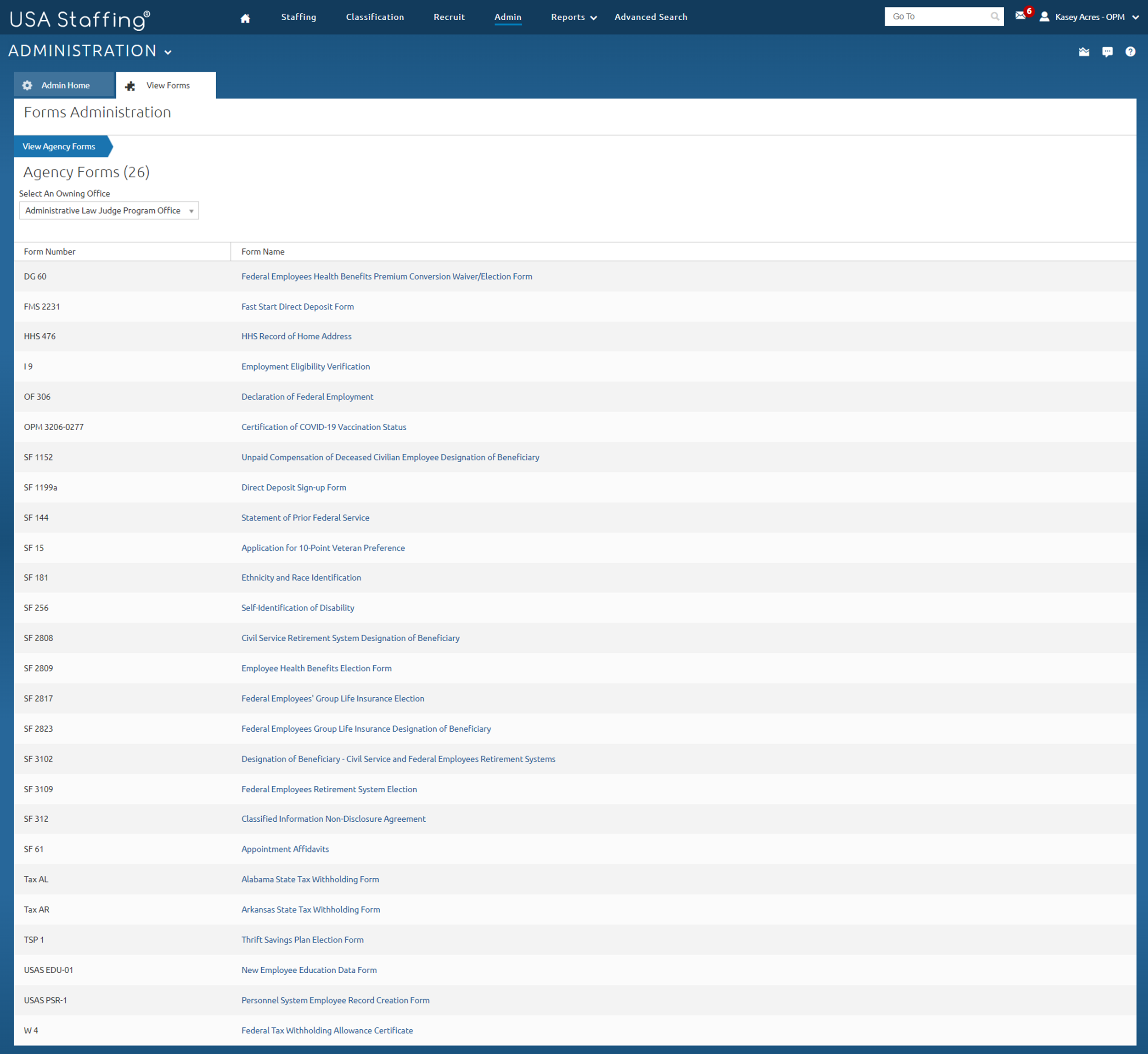The image size is (1148, 1054).
Task: Open the Employment Eligibility Verification form link
Action: coord(306,366)
